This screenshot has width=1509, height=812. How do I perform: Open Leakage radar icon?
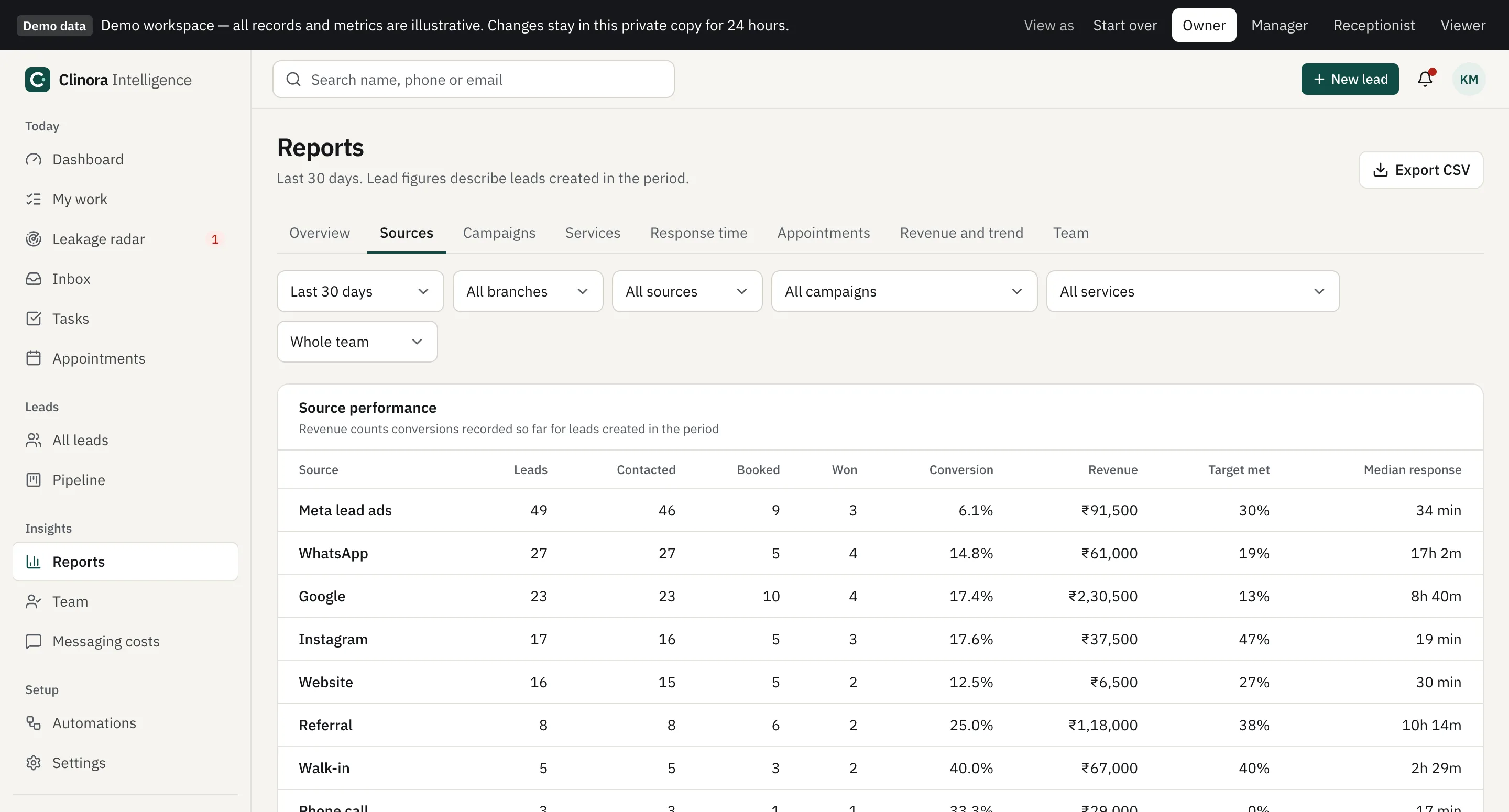tap(34, 239)
